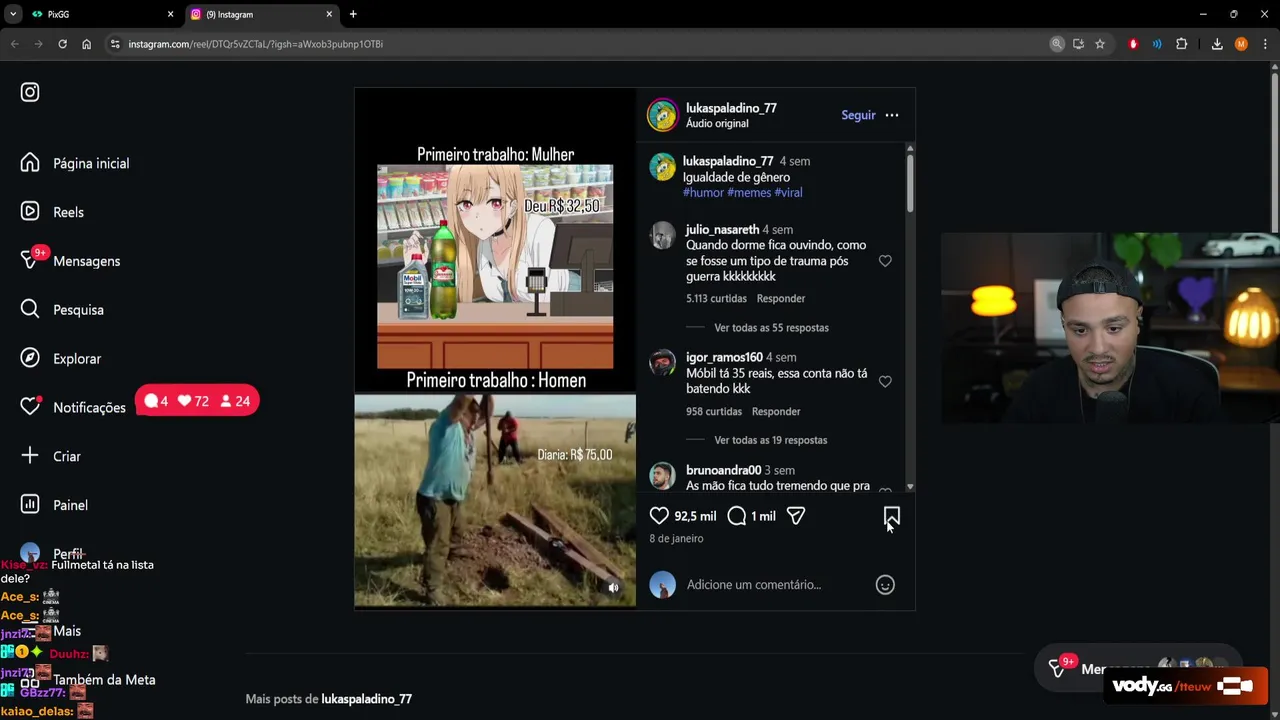This screenshot has width=1280, height=720.
Task: Click the zoom magnifier icon in address bar
Action: (1057, 44)
